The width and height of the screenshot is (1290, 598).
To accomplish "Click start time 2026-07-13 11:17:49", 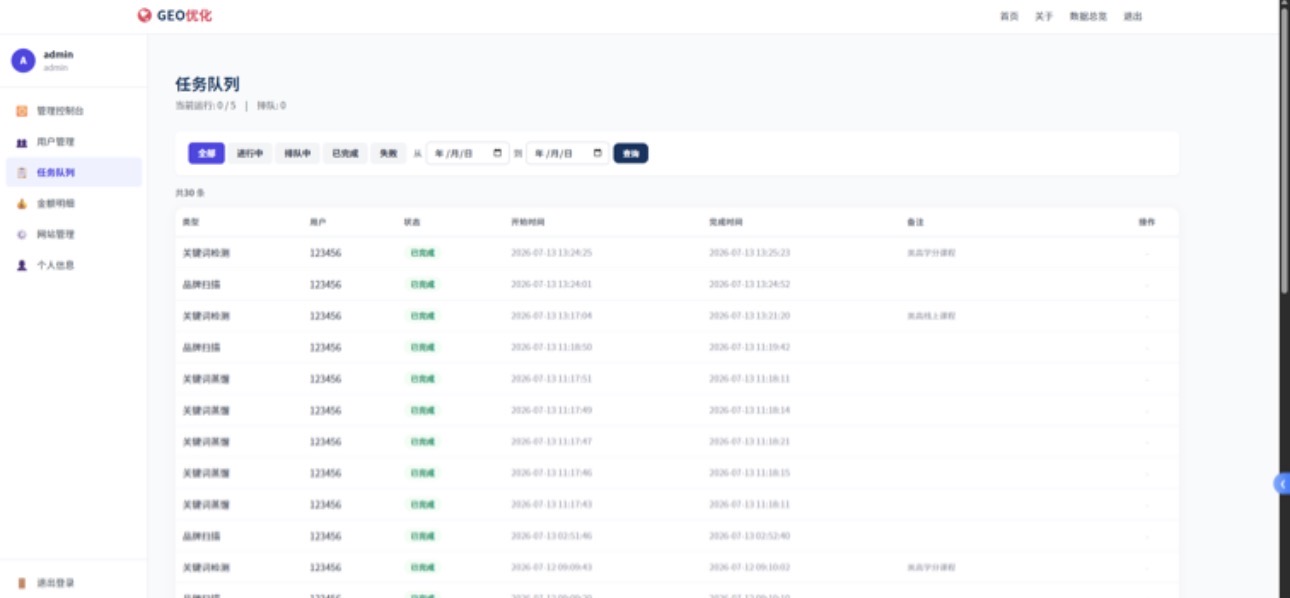I will pos(551,410).
